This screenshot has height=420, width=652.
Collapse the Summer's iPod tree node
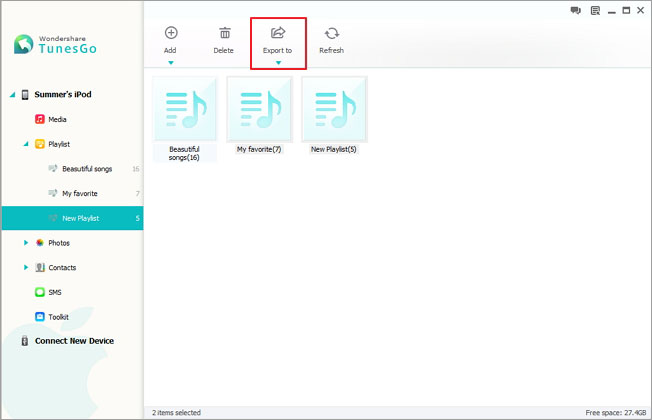pos(12,95)
